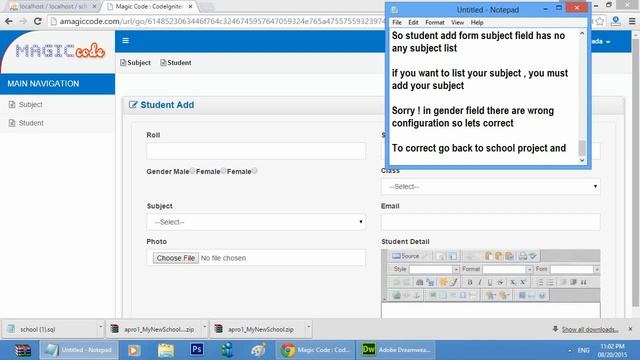Click the text color icon in editor

491,295
